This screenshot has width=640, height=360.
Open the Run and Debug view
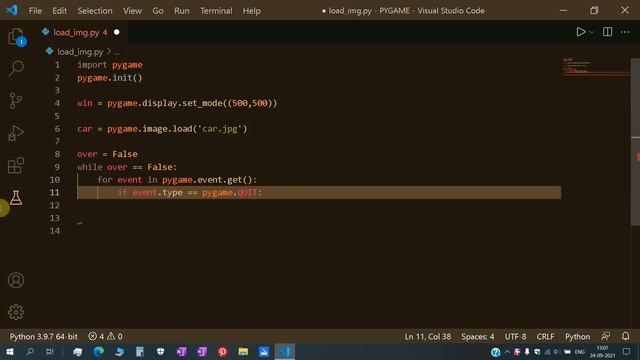(x=16, y=133)
